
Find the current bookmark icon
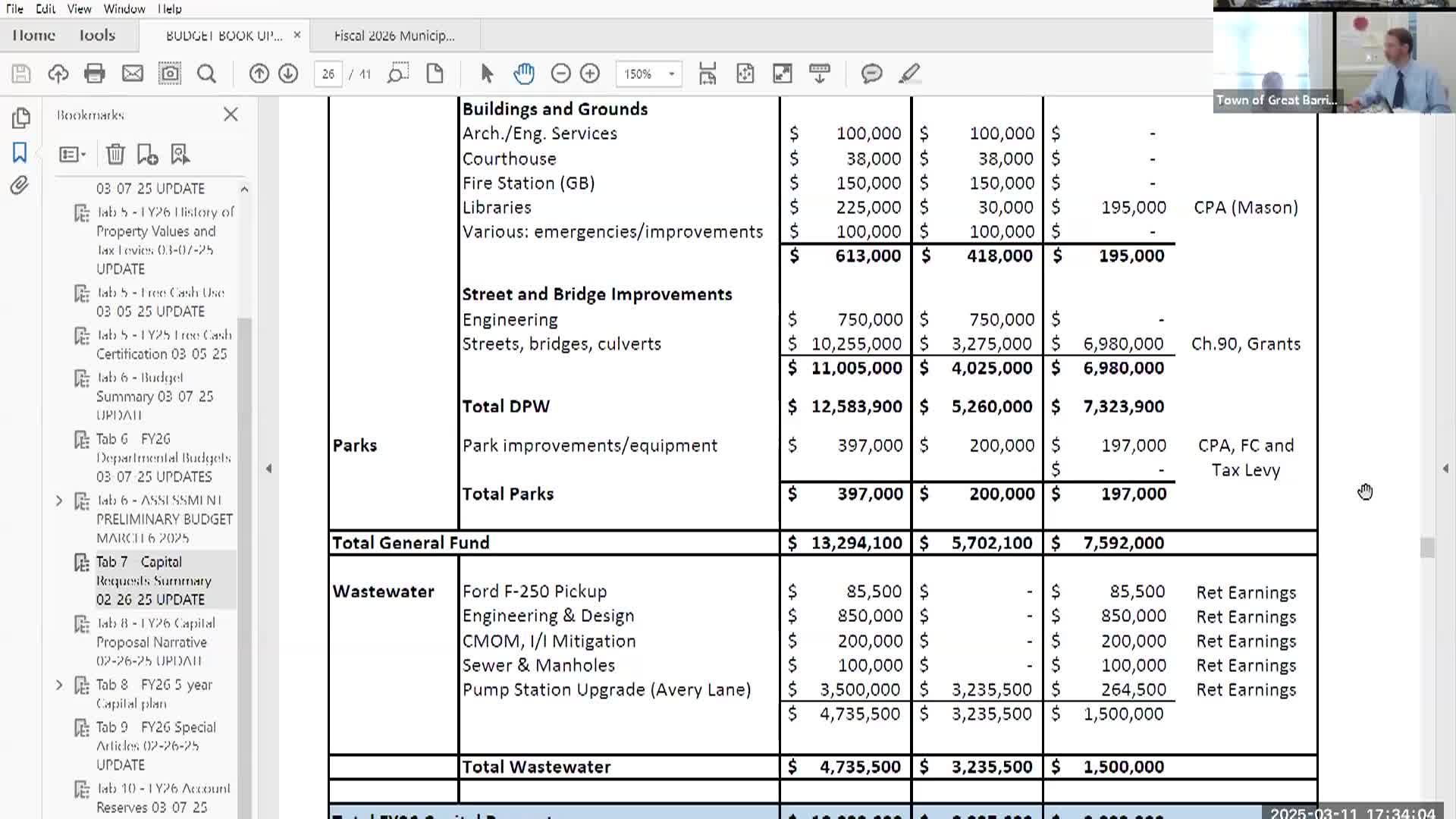tap(180, 154)
